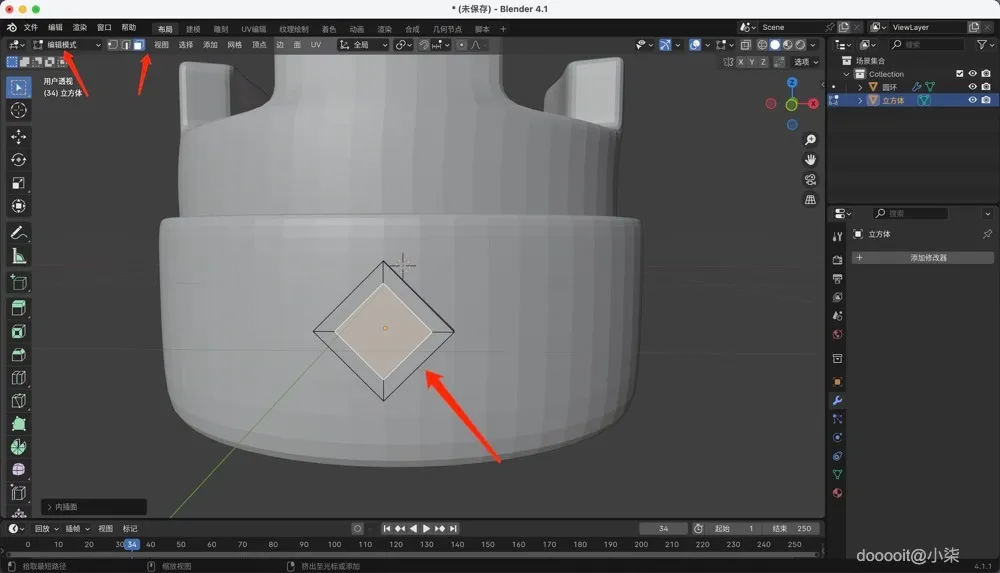
Task: Click the hand pan-view icon
Action: tap(810, 160)
